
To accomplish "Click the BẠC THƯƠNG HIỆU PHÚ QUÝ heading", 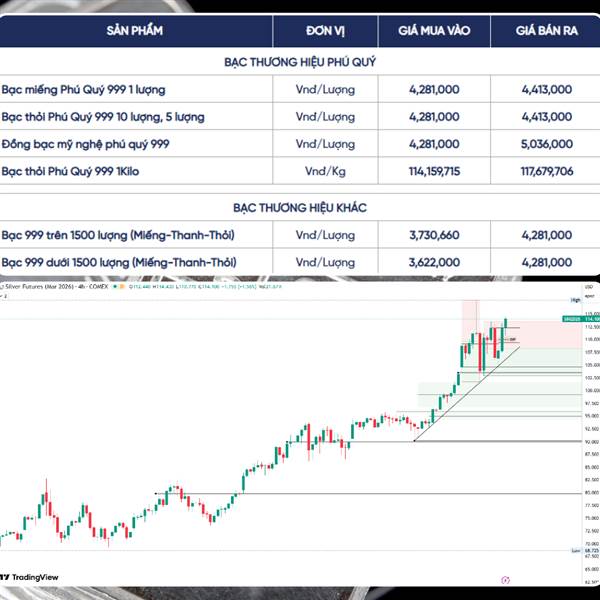I will point(300,62).
